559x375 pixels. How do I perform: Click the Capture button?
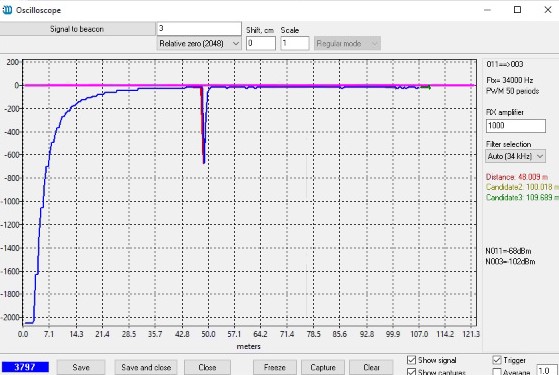(323, 367)
